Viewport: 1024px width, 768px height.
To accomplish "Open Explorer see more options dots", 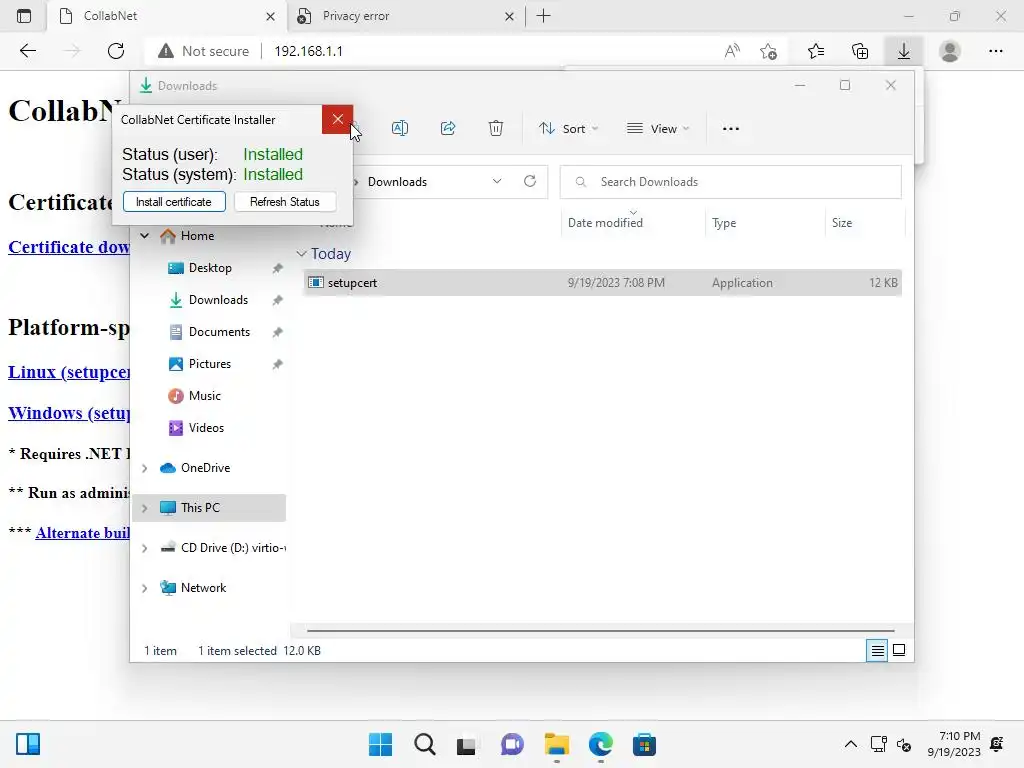I will [x=731, y=129].
